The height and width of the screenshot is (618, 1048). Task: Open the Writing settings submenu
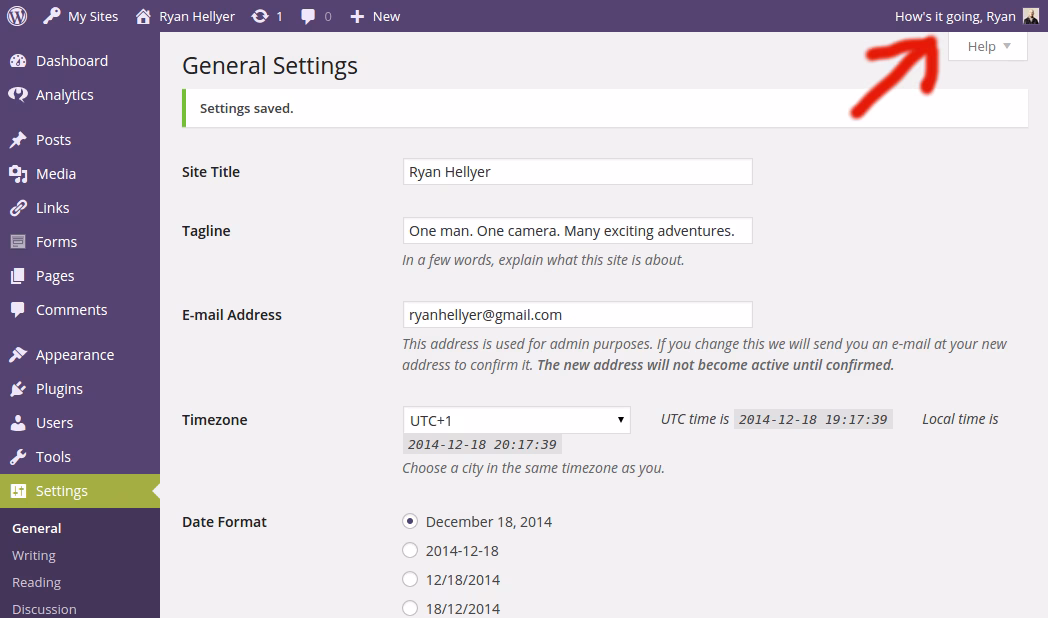[x=34, y=555]
